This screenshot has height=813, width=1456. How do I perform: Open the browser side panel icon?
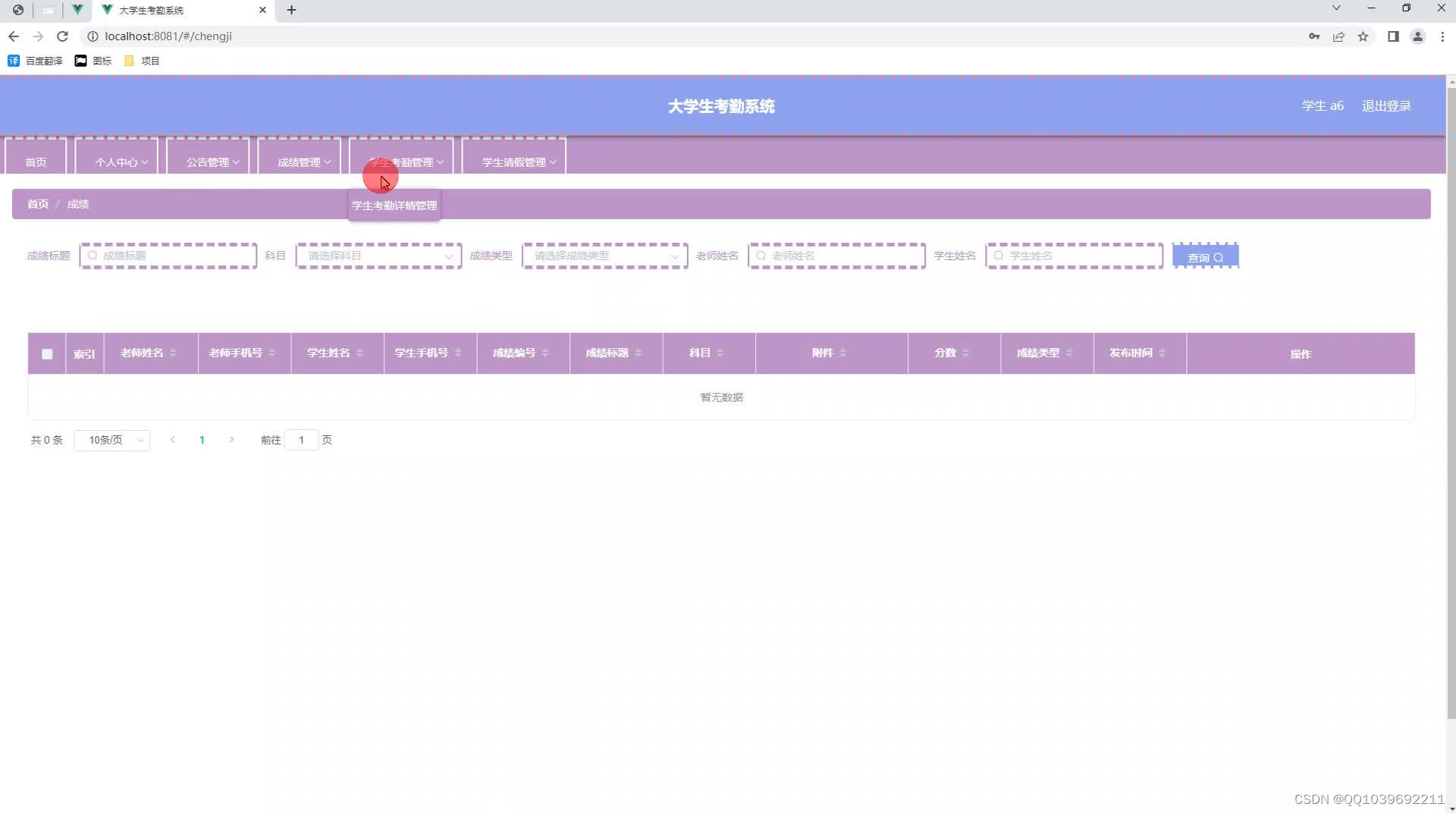pos(1393,36)
